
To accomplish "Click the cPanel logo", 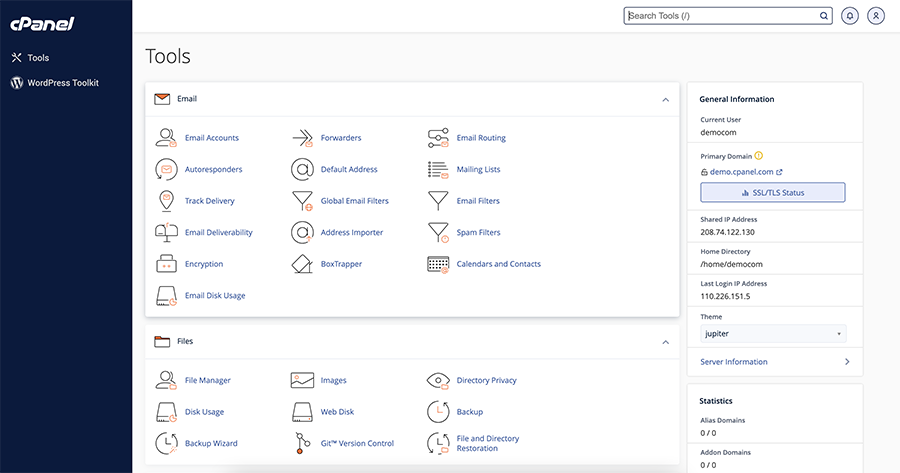I will pyautogui.click(x=42, y=24).
